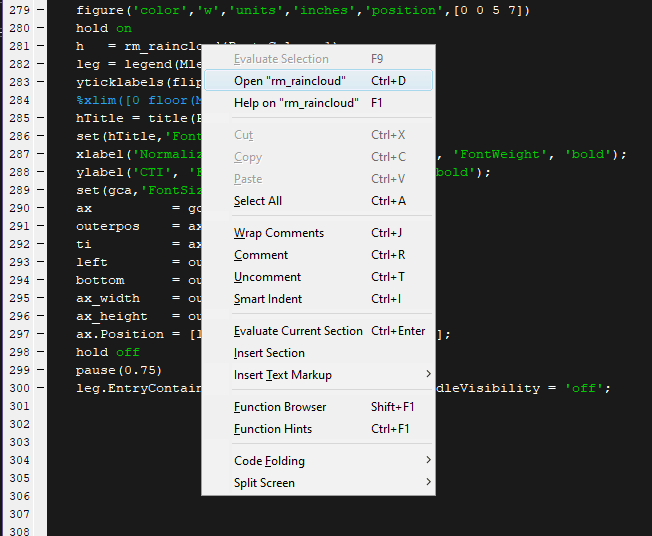This screenshot has height=536, width=652.
Task: Pick Uncomment from the context menu
Action: [267, 277]
